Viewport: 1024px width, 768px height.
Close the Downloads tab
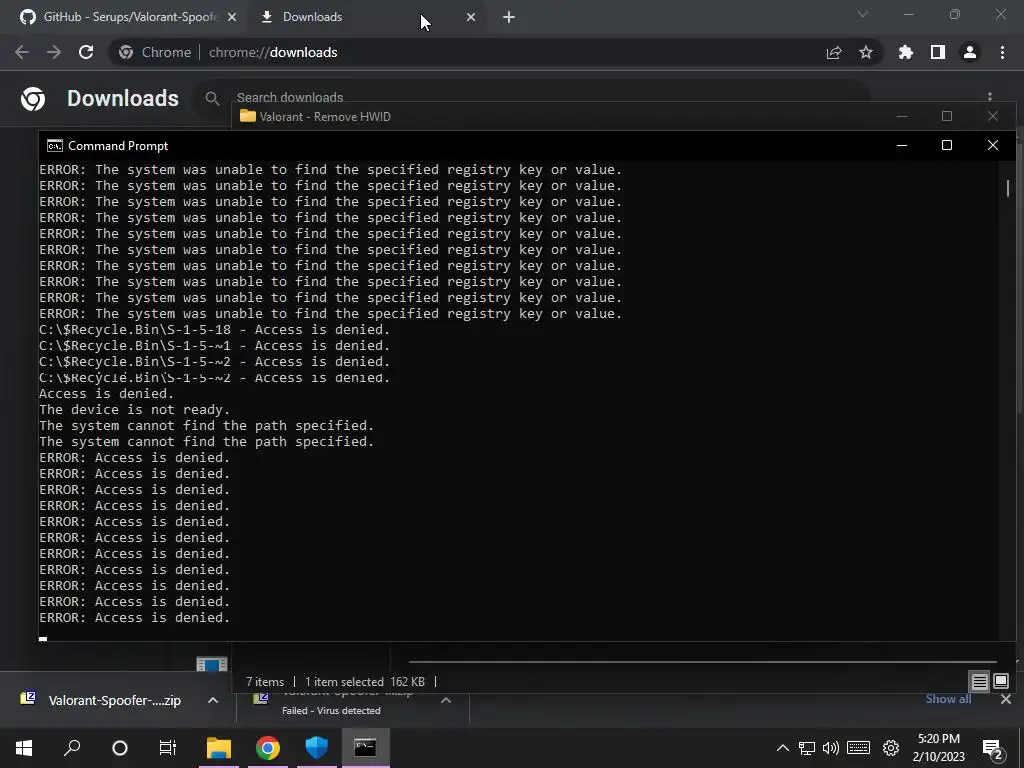(x=471, y=17)
